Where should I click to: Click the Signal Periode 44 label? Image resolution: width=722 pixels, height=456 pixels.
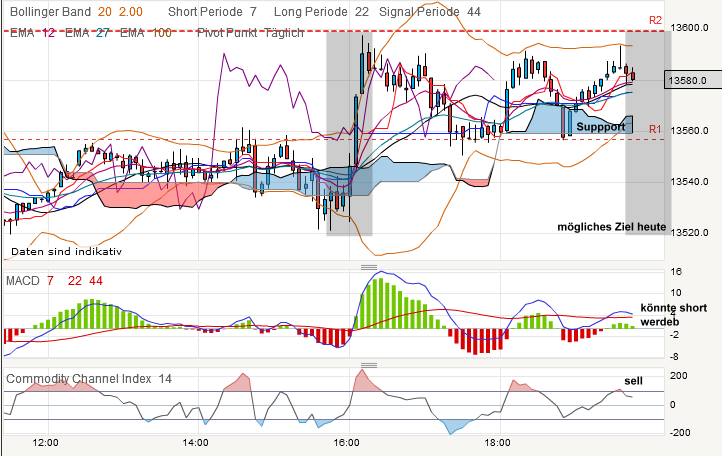tap(430, 12)
